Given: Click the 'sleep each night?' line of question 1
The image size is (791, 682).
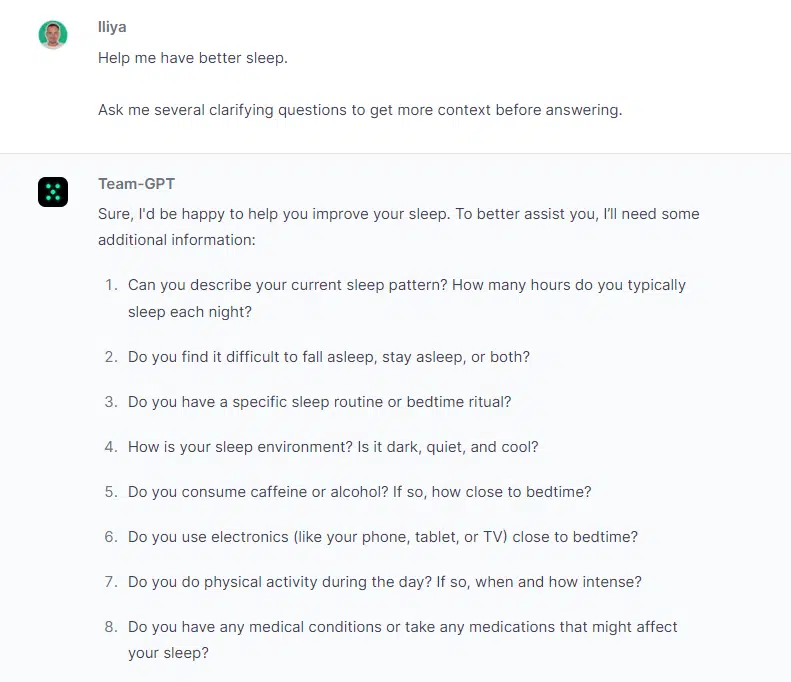Looking at the screenshot, I should pyautogui.click(x=190, y=312).
